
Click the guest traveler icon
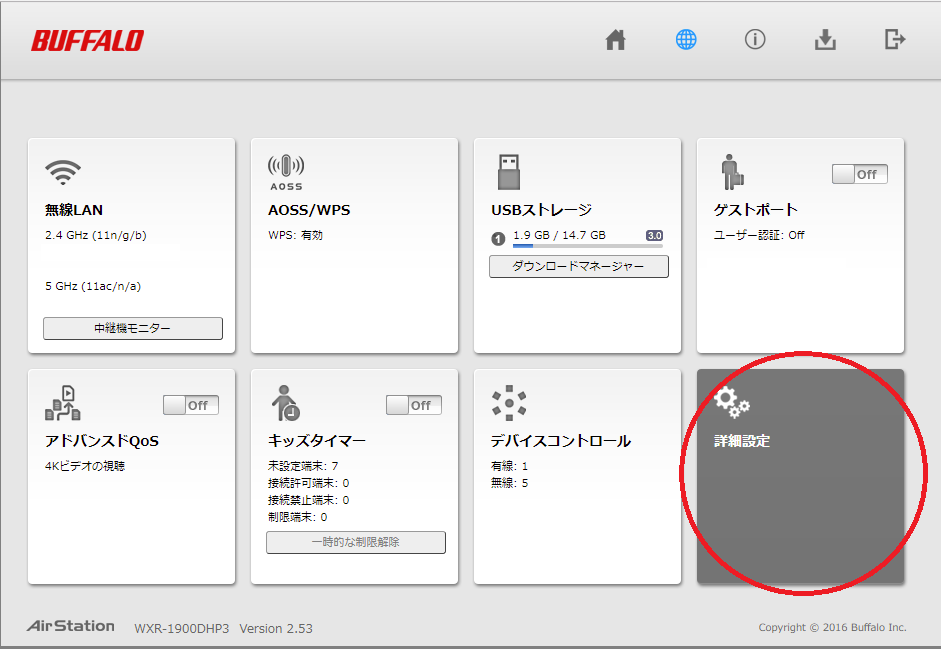coord(732,172)
